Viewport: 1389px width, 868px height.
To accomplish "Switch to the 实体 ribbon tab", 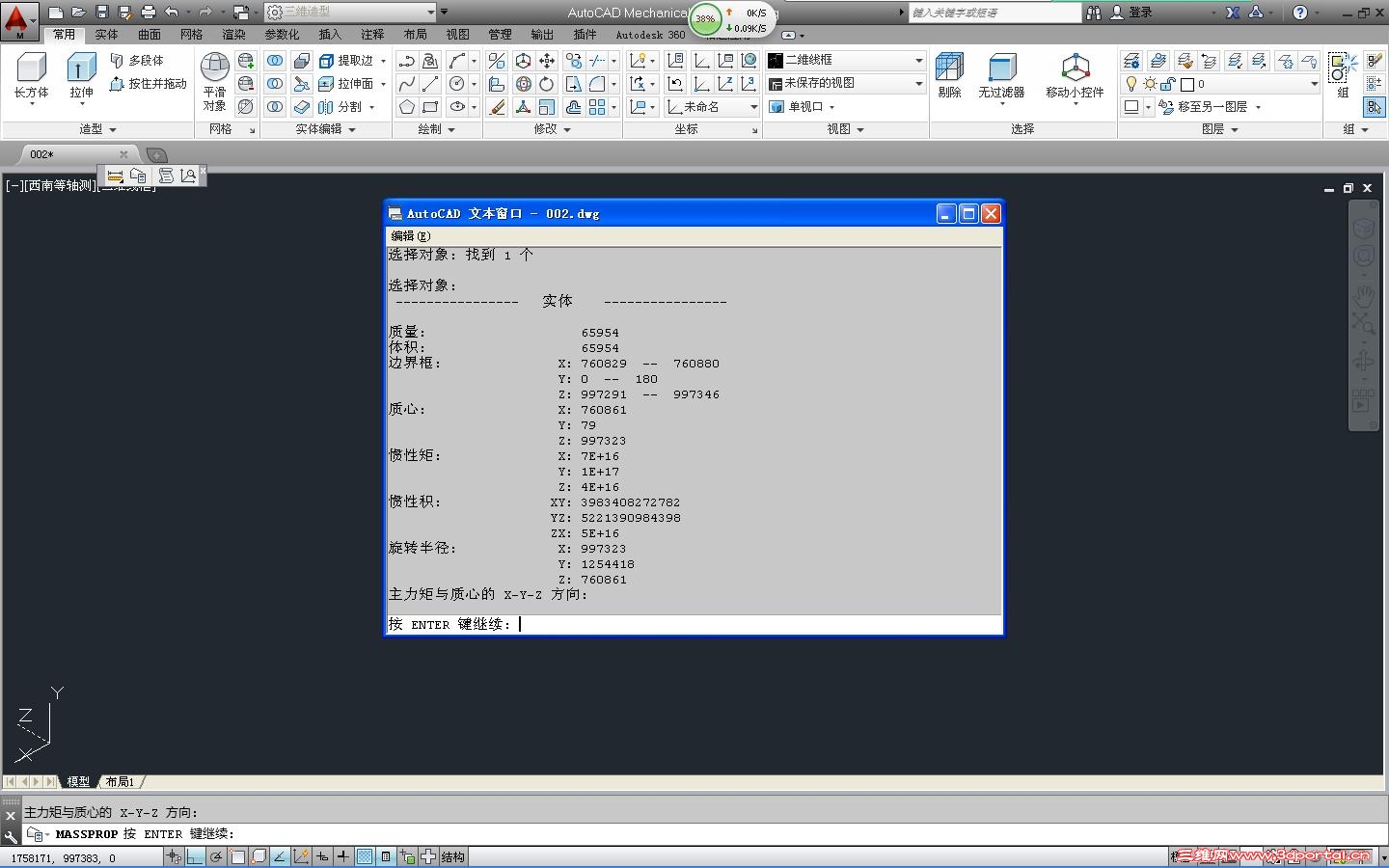I will click(x=106, y=35).
